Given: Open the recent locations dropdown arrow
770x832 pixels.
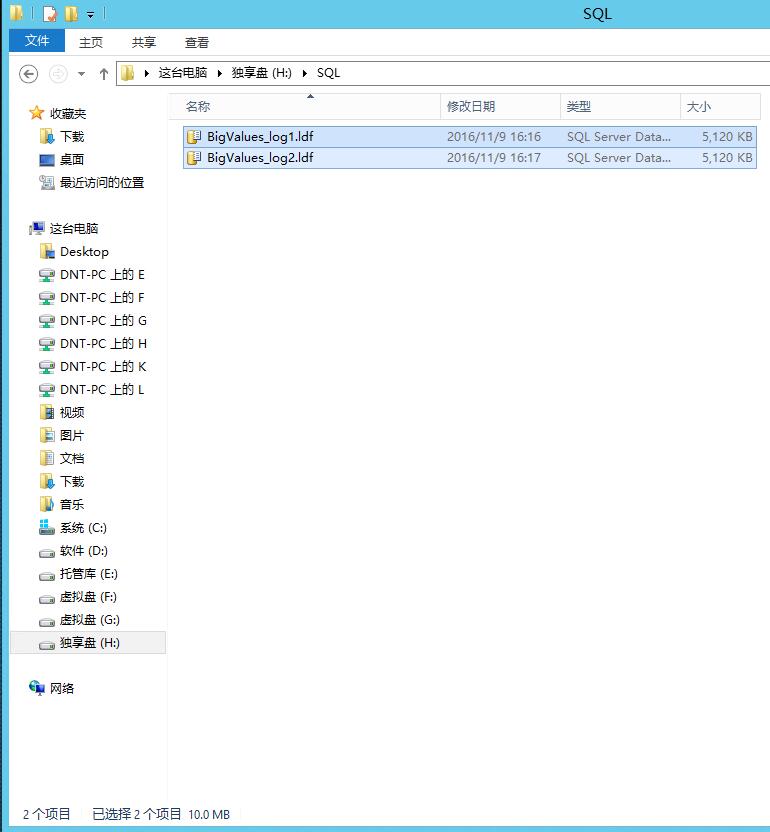Looking at the screenshot, I should [81, 74].
